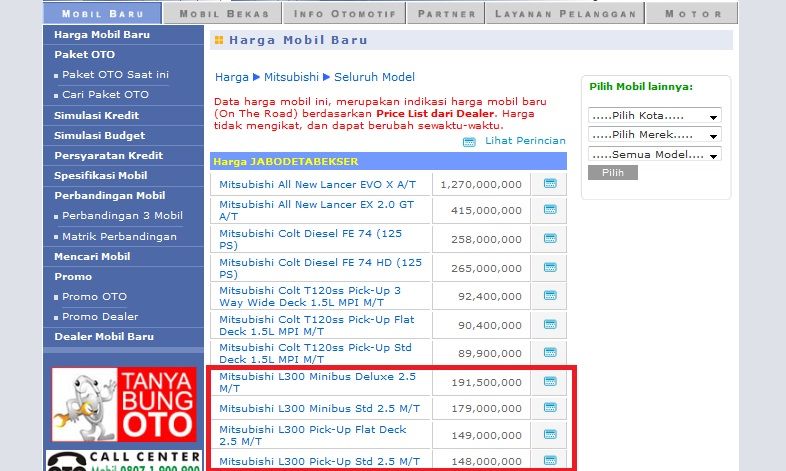
Task: Open the Pilih Merek dropdown
Action: tap(655, 134)
